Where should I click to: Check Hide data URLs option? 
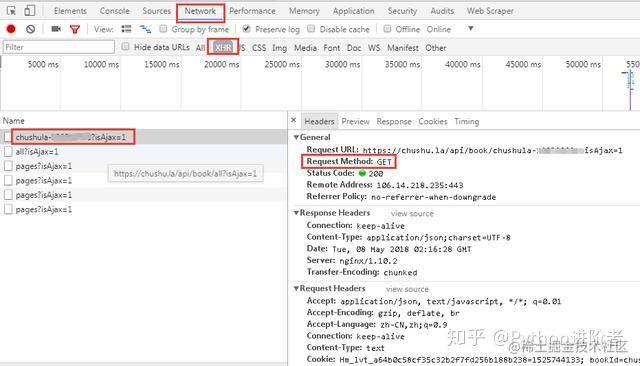pos(125,47)
